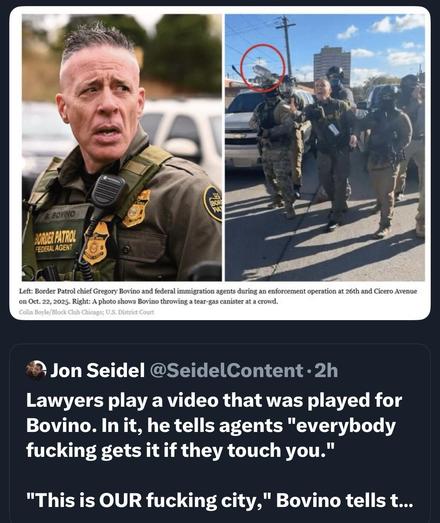440x523 pixels.
Task: Click the "Lawyers play a video" post text
Action: pos(214,425)
